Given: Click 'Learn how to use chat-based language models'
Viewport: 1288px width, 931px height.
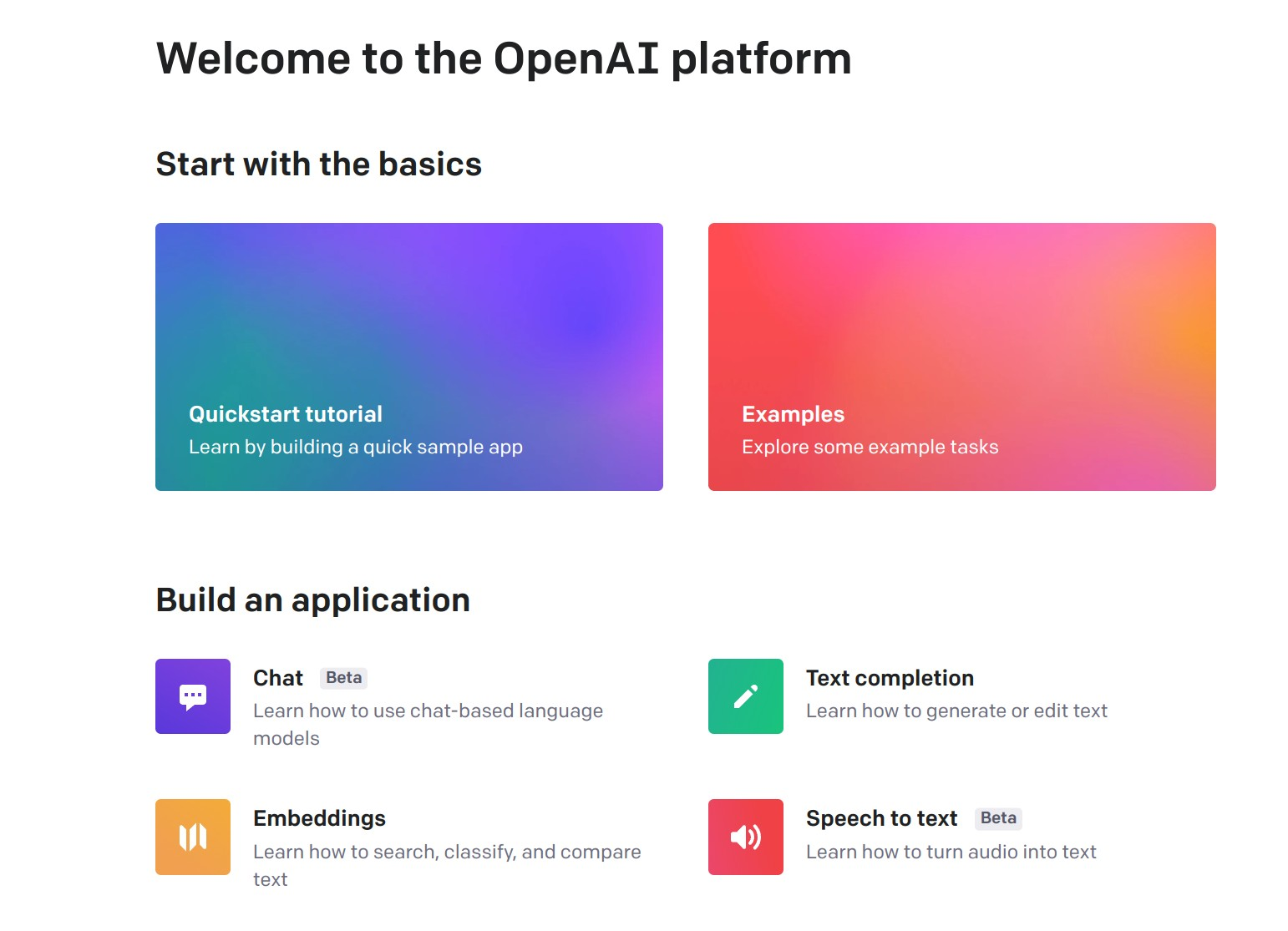Looking at the screenshot, I should pyautogui.click(x=428, y=724).
